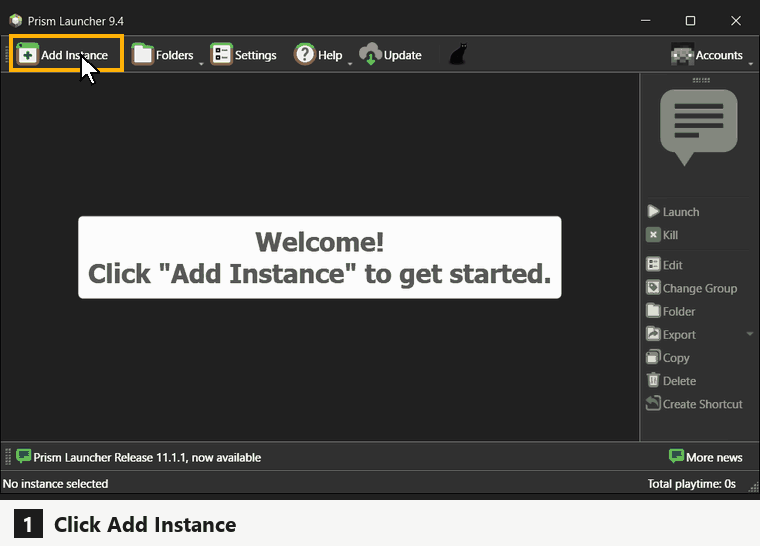Click the large speech bubble instance icon

pyautogui.click(x=699, y=127)
